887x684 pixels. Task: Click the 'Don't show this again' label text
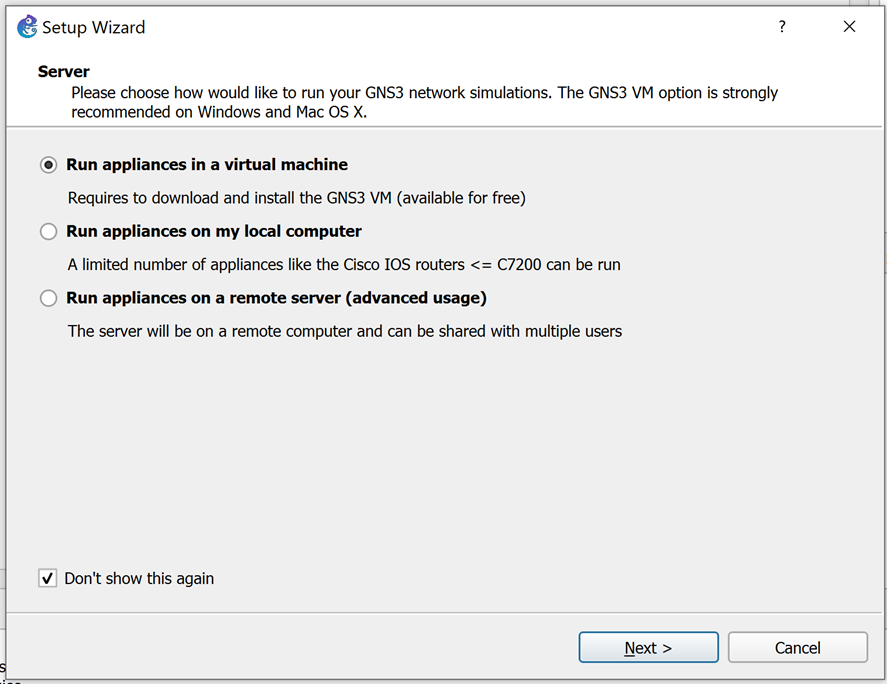point(139,578)
